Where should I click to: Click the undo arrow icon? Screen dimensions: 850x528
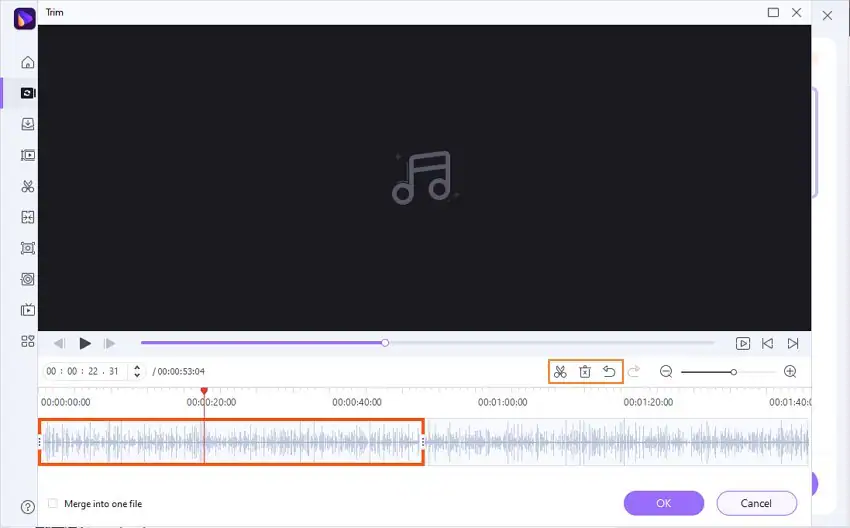pos(609,372)
